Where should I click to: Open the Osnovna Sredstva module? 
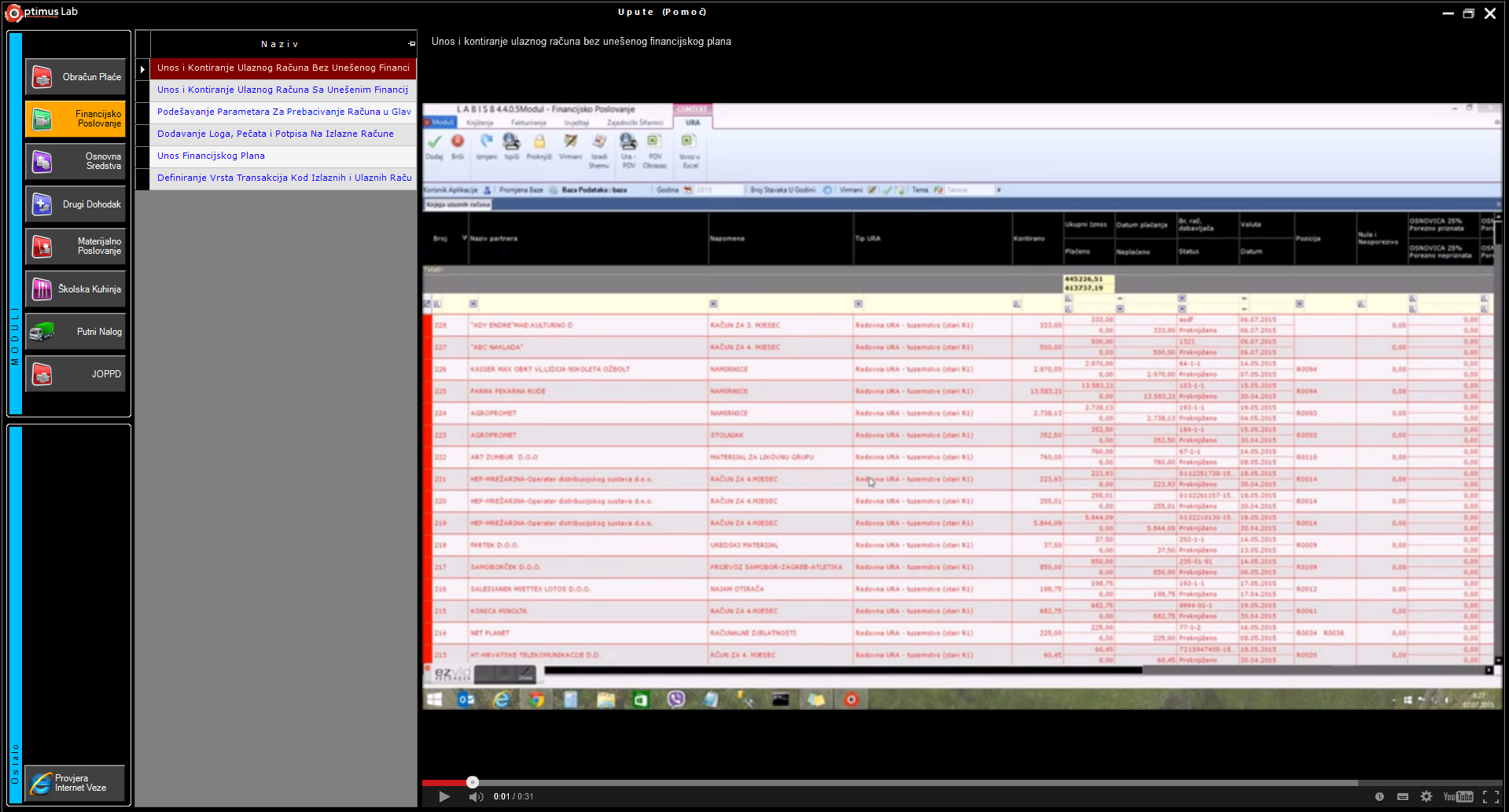tap(75, 162)
